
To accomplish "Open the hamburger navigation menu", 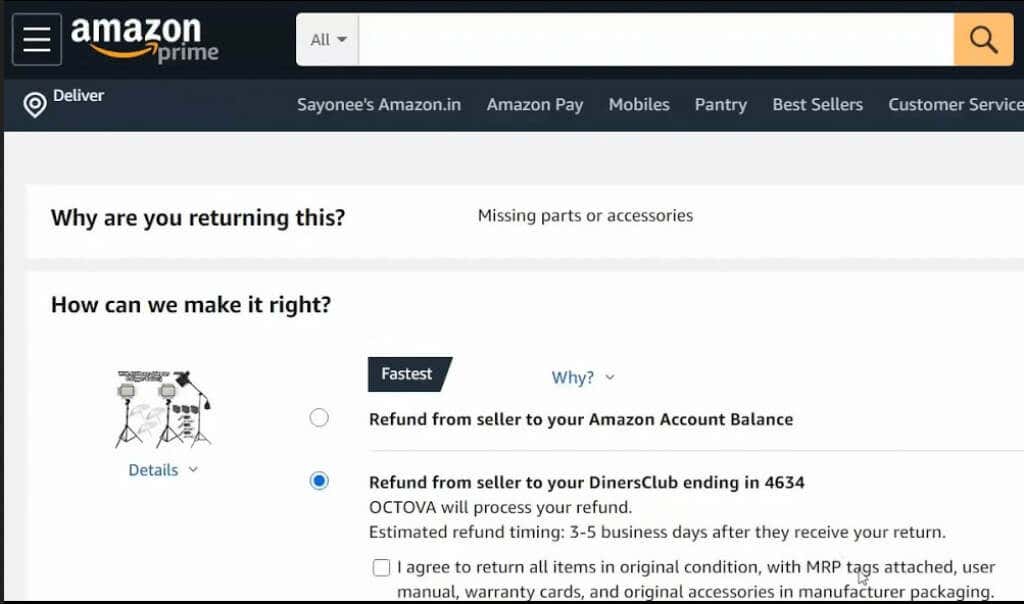I will (36, 38).
